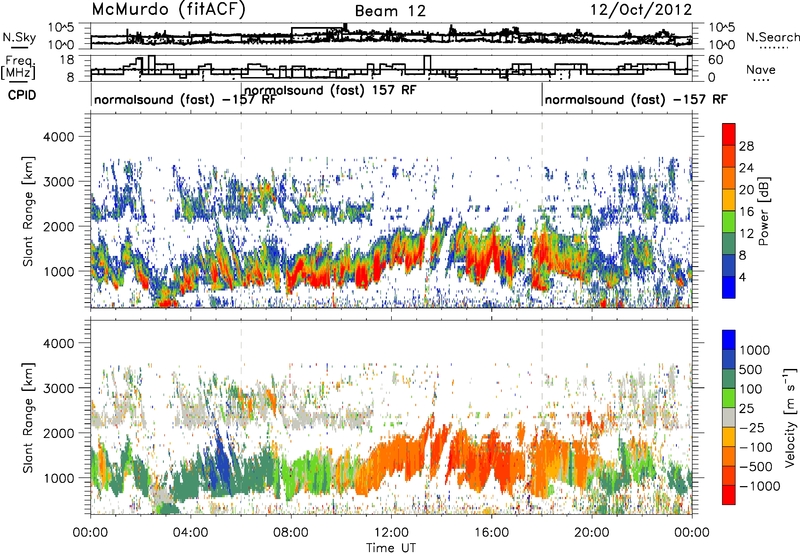Click the 'Freq. [MHz]' axis label
Screen dimensions: 800x554
[x=18, y=67]
